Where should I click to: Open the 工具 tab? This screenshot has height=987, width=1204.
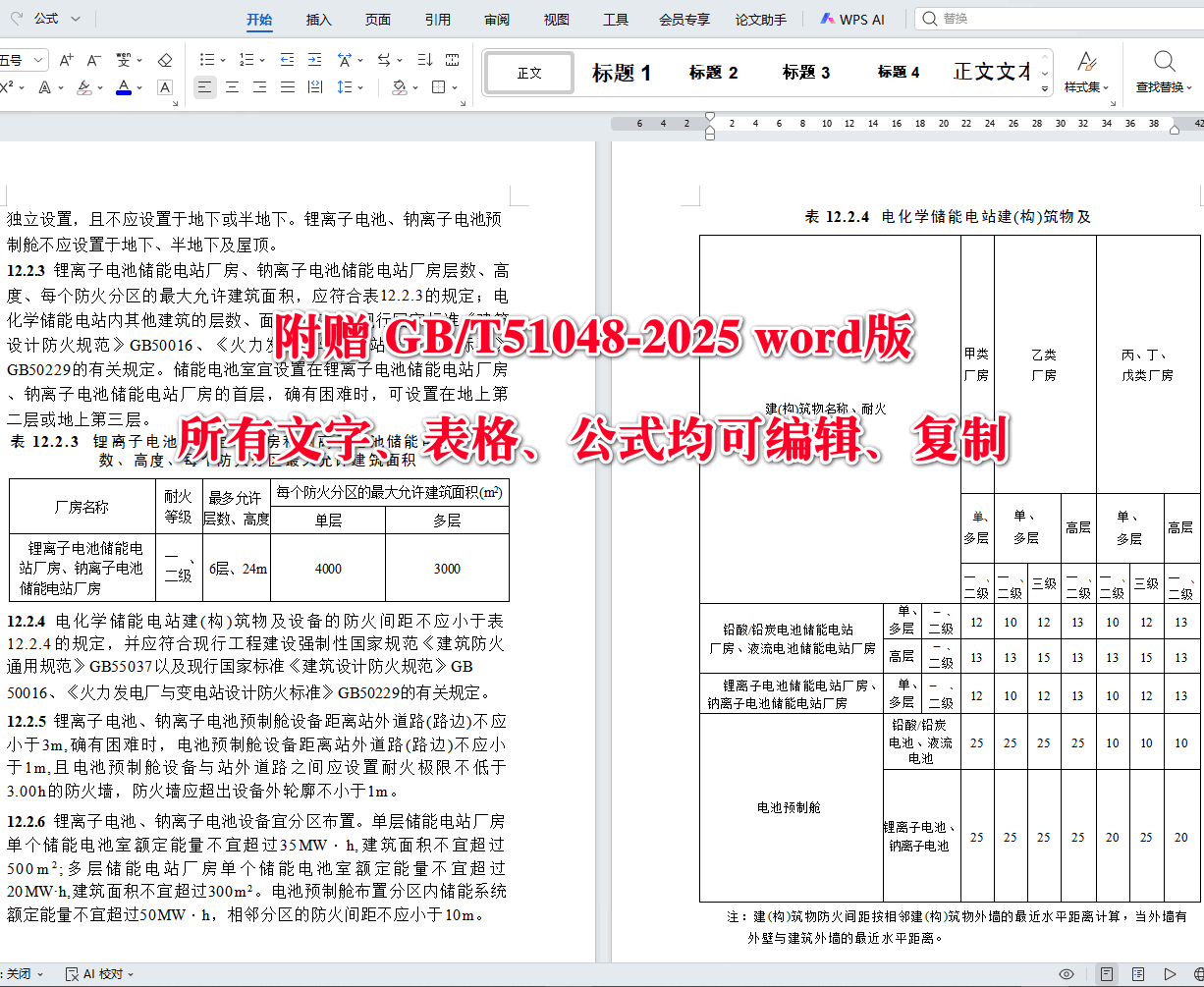[616, 19]
